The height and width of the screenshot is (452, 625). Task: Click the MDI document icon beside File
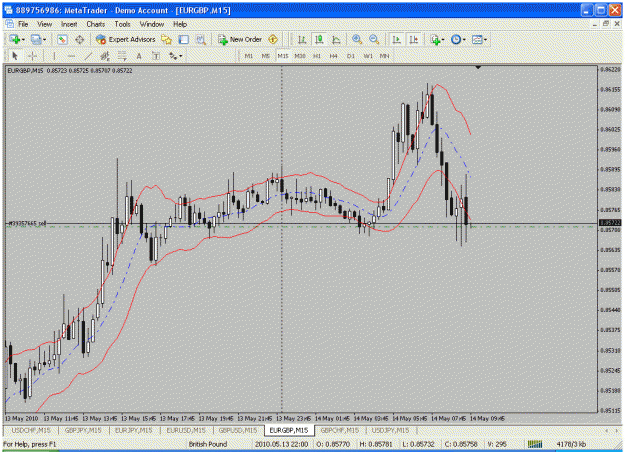[9, 24]
